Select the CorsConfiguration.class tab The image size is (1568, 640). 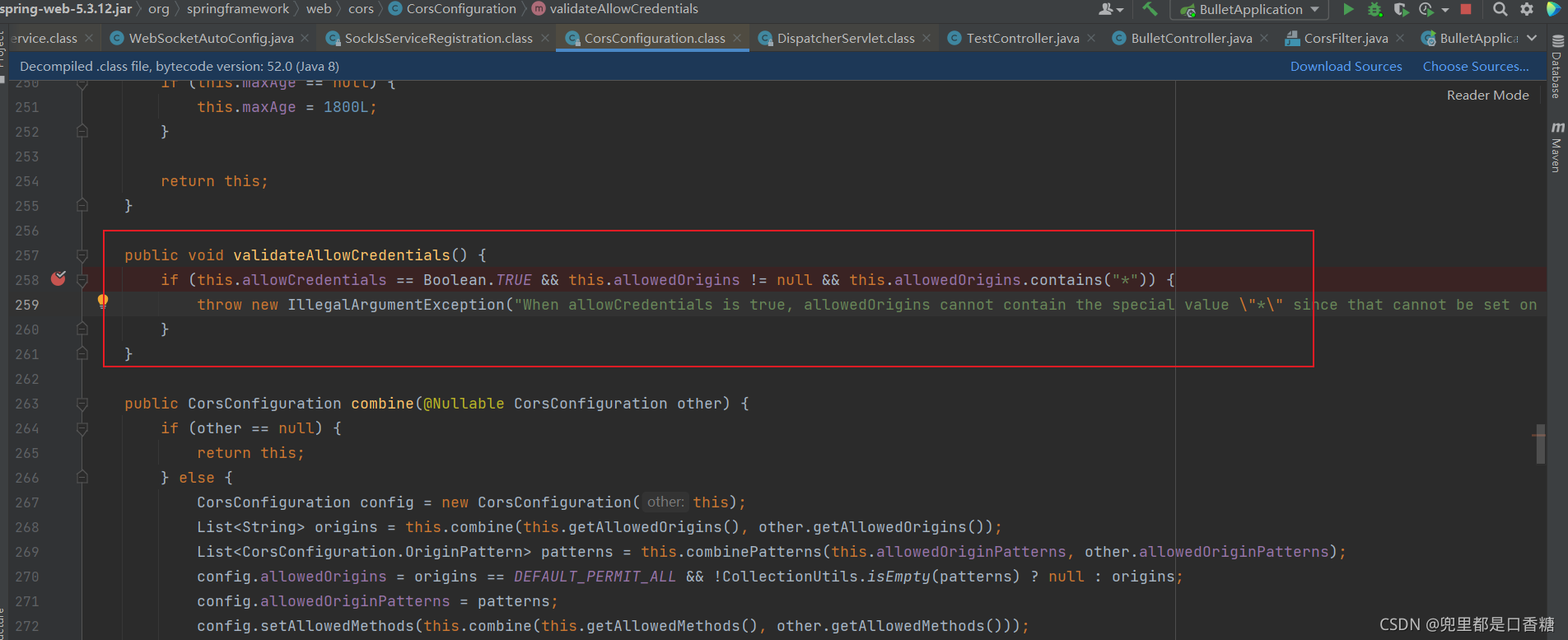[655, 38]
